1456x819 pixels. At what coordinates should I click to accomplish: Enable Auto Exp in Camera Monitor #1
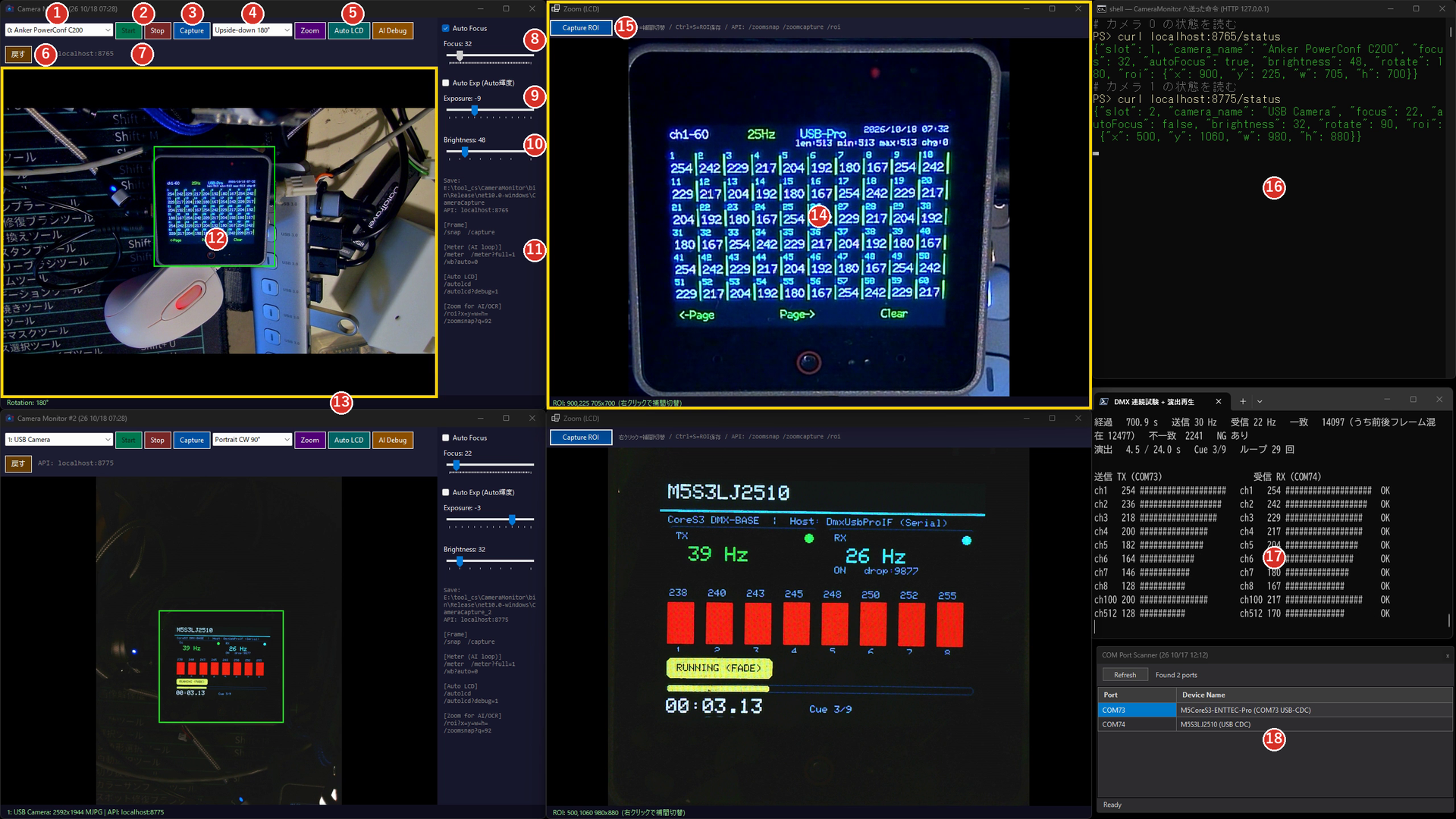pos(446,83)
